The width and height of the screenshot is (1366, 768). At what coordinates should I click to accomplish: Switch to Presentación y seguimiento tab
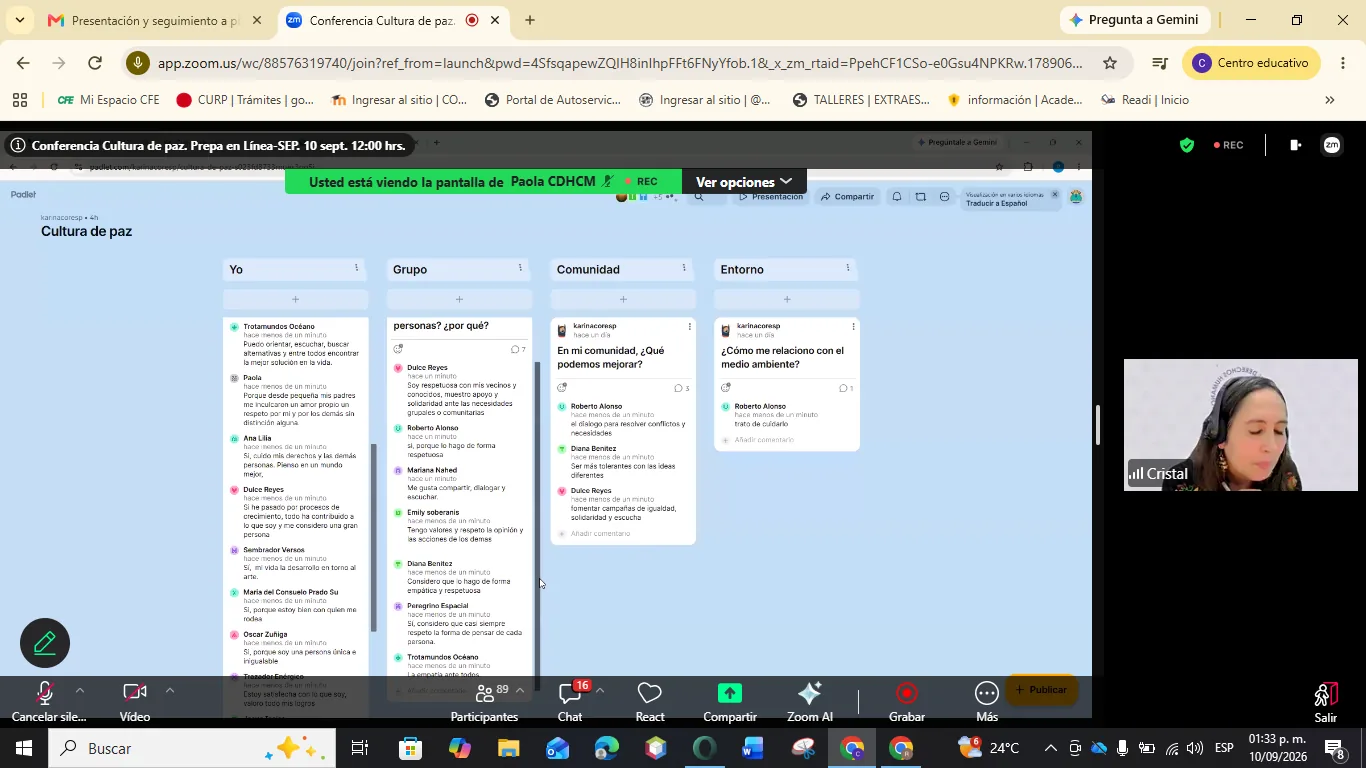point(155,20)
